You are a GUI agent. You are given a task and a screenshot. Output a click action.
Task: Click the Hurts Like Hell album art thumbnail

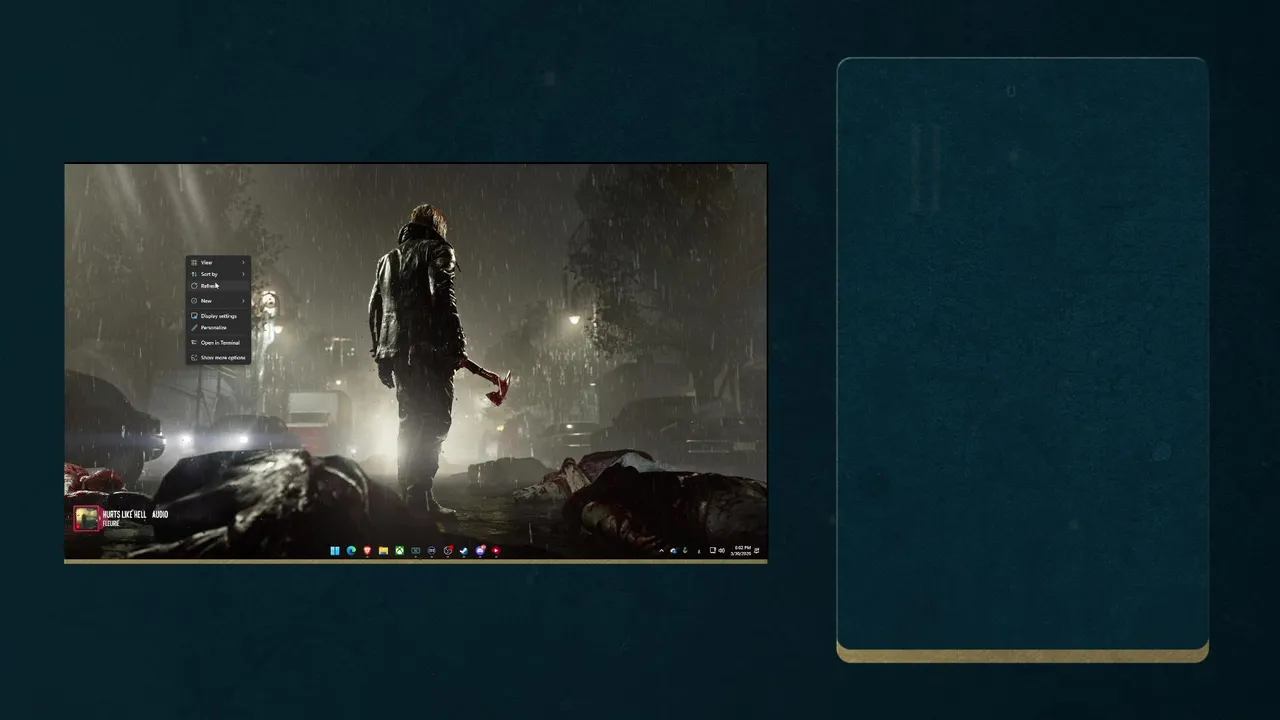86,518
